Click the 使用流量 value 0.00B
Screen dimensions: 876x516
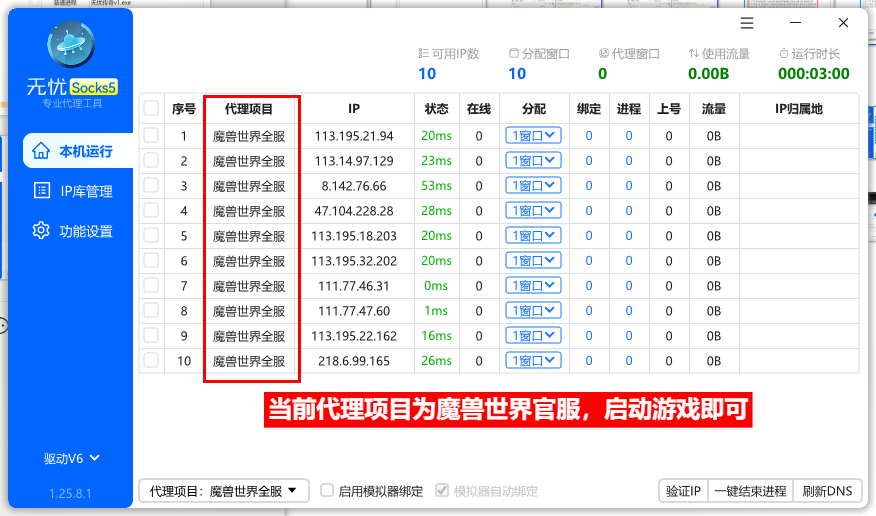click(x=708, y=74)
